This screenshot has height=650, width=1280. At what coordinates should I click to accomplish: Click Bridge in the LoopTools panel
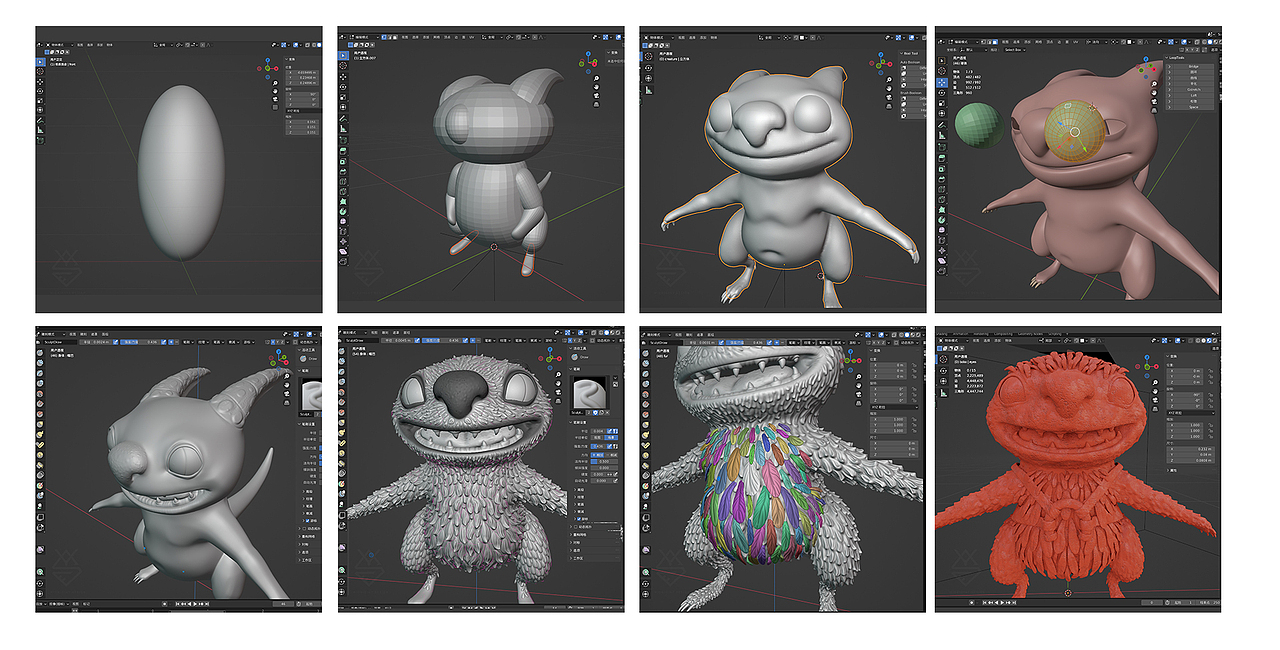1194,66
